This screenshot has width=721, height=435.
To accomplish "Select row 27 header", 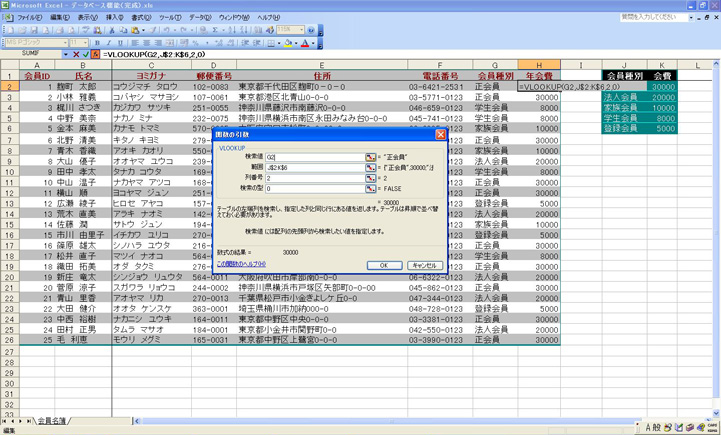I will coord(10,352).
